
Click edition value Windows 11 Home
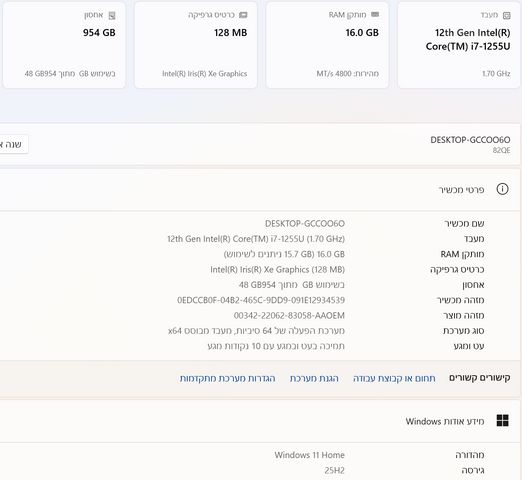310,455
